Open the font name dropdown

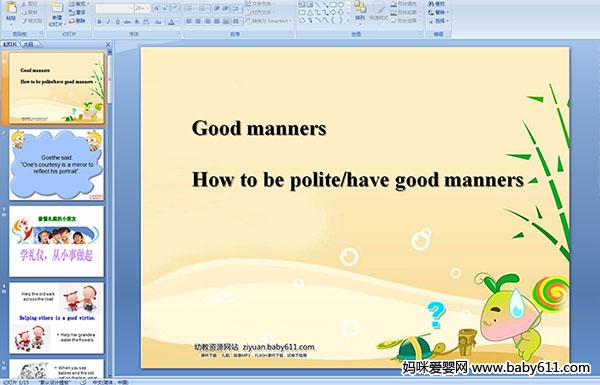tap(131, 8)
